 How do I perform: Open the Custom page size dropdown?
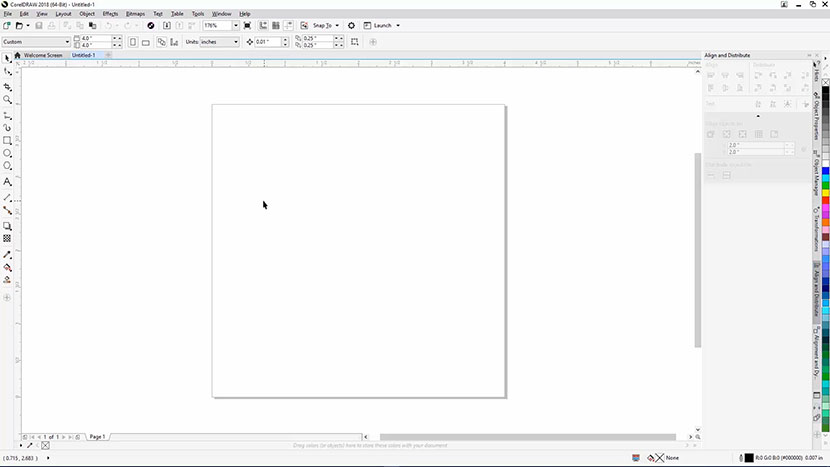[x=67, y=42]
